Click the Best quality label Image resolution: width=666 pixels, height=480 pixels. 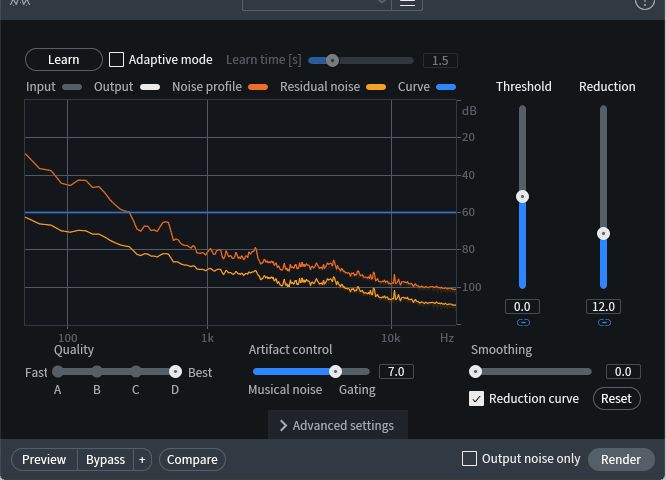click(200, 373)
